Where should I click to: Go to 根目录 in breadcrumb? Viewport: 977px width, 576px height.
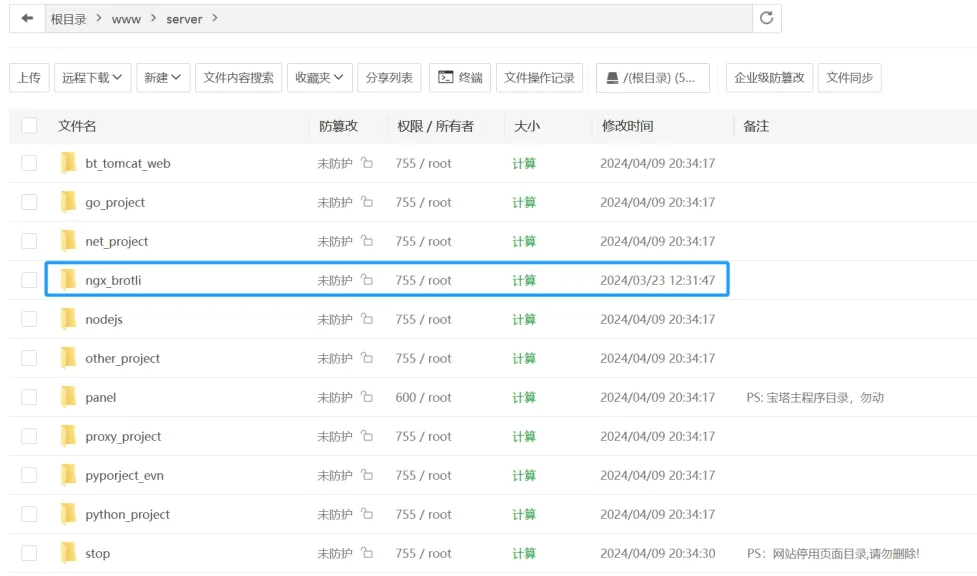tap(69, 19)
